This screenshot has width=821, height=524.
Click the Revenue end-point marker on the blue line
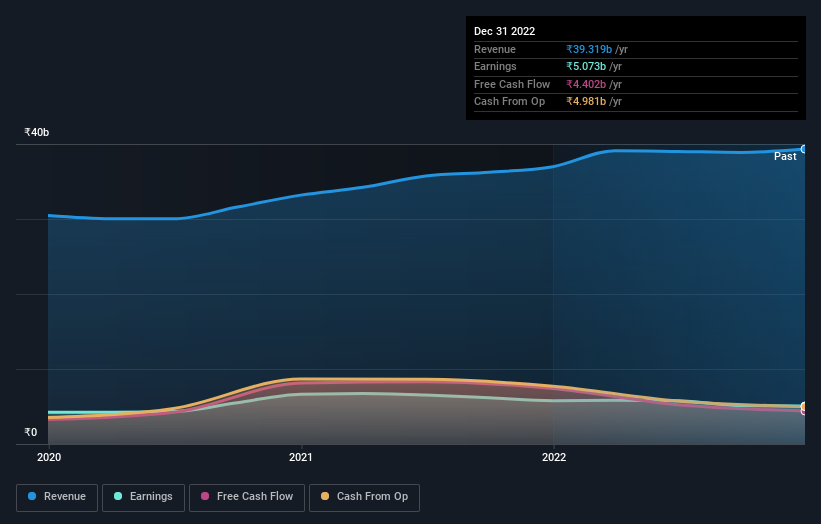(804, 149)
